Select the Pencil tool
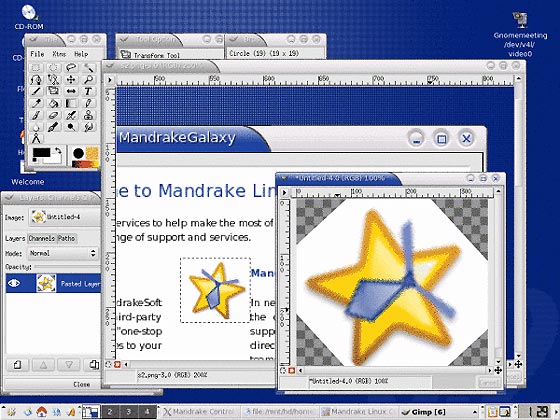Screen dimensions: 560x420 pyautogui.click(x=89, y=103)
